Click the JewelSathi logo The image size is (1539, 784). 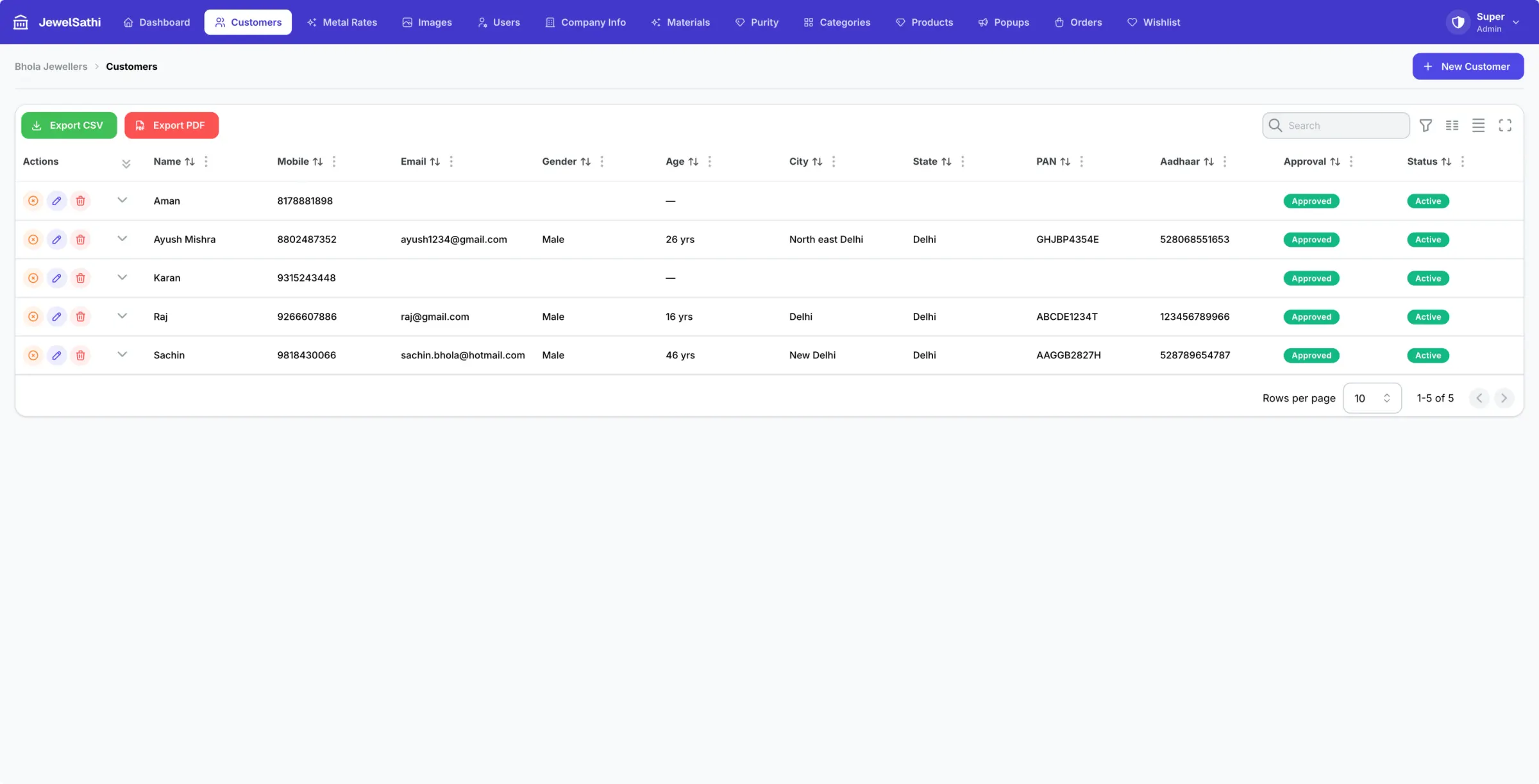tap(57, 22)
